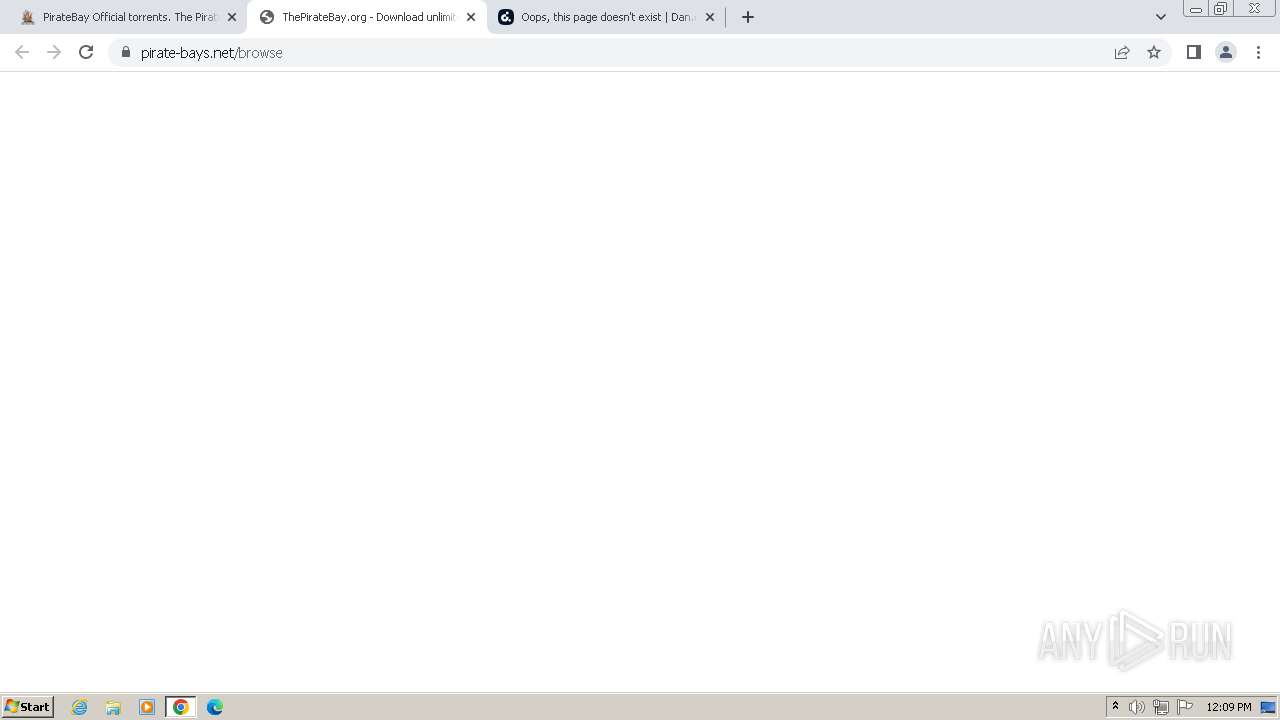
Task: Open the Action Center flag icon
Action: tap(1185, 707)
